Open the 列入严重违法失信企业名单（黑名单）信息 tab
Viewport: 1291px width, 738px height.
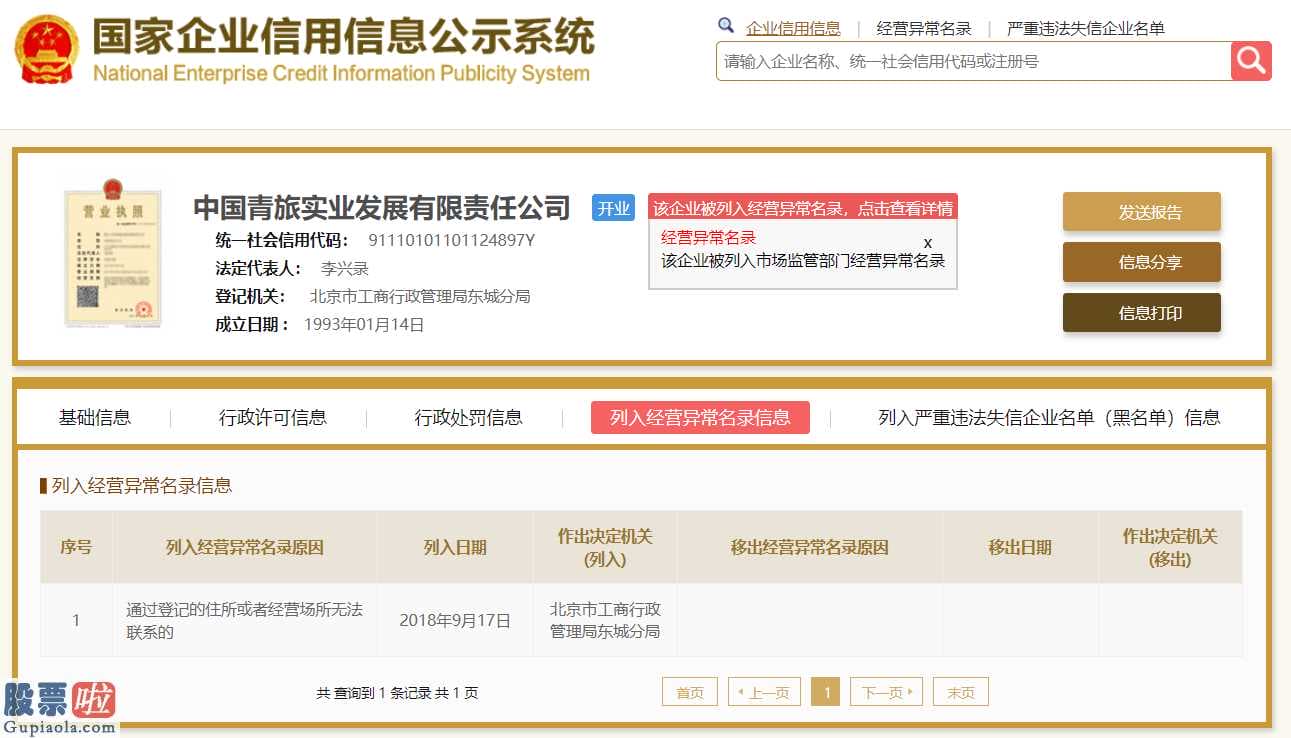(1049, 418)
